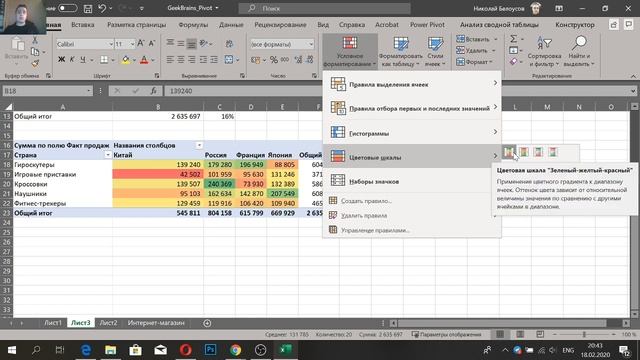Open Правила выделения ячеек submenu
Image resolution: width=640 pixels, height=360 pixels.
(x=412, y=84)
